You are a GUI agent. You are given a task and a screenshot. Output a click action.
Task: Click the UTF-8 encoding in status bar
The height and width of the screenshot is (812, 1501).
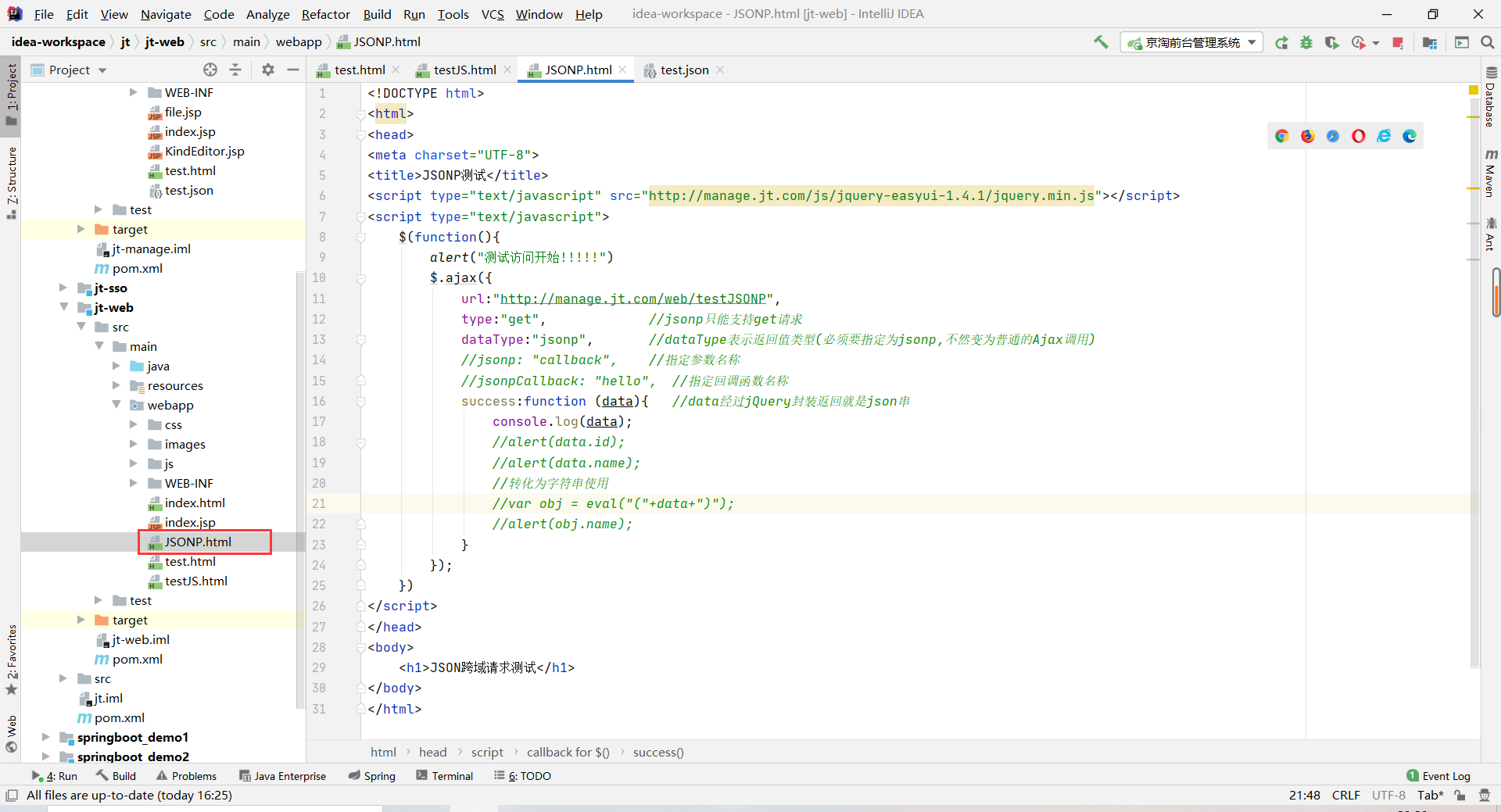click(x=1388, y=795)
